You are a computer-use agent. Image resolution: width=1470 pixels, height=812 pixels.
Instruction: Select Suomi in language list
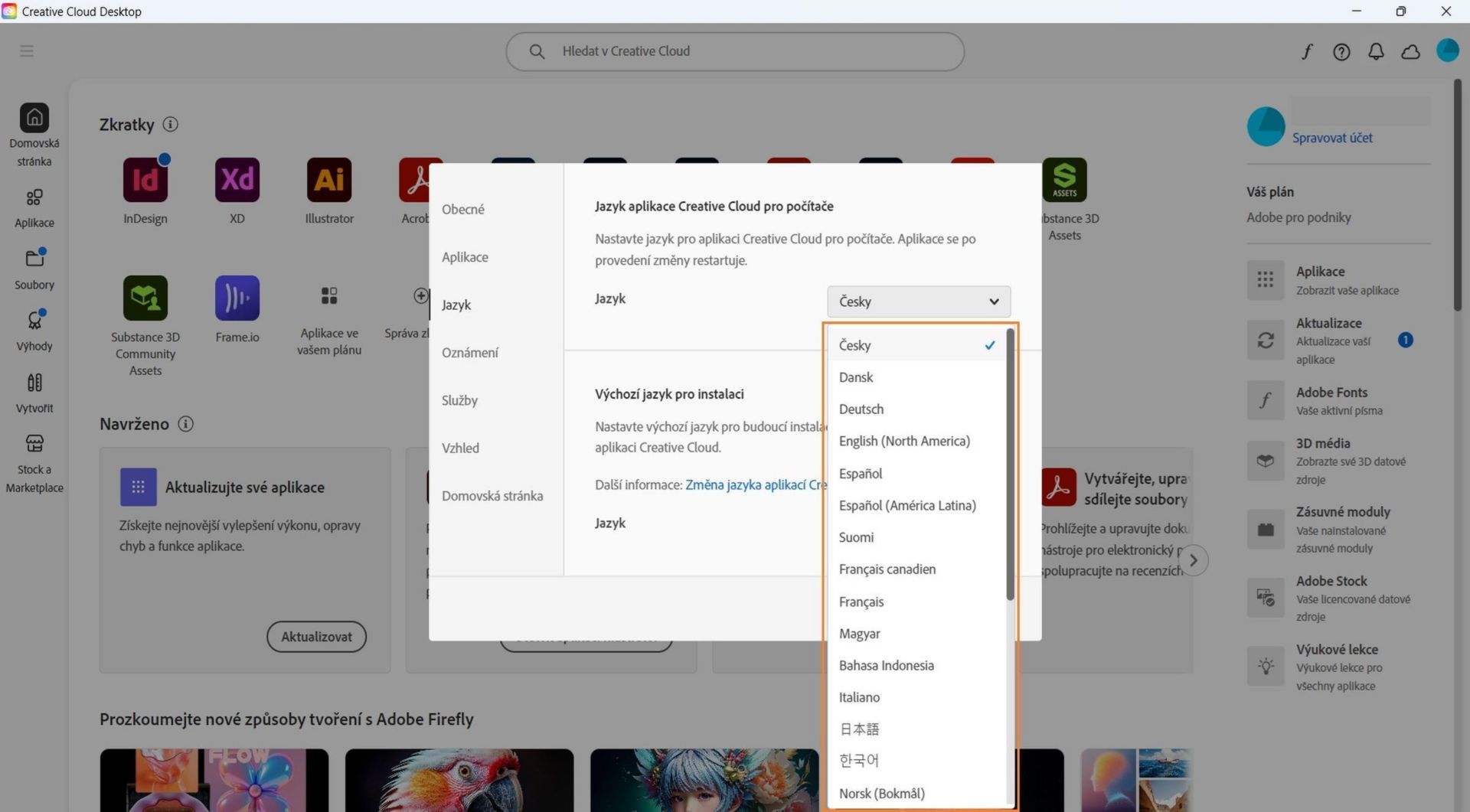(916, 537)
